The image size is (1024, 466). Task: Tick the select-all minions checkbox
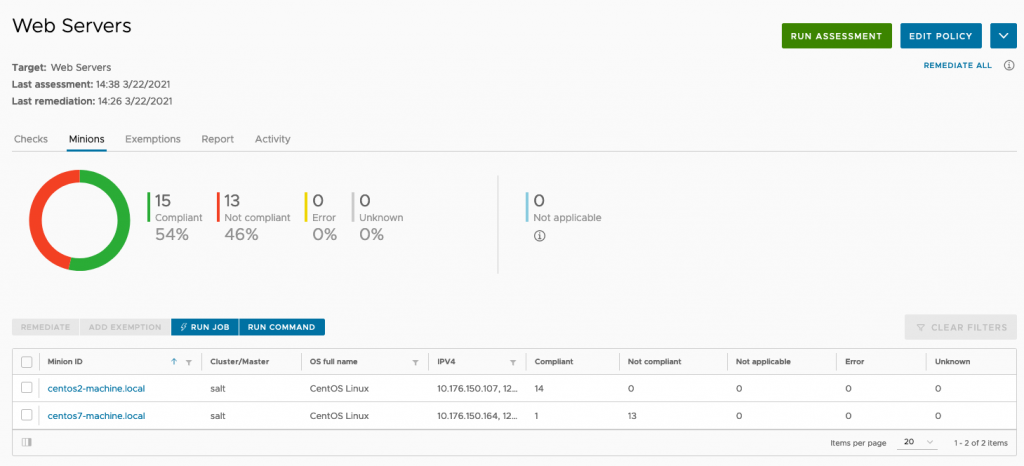(x=27, y=362)
